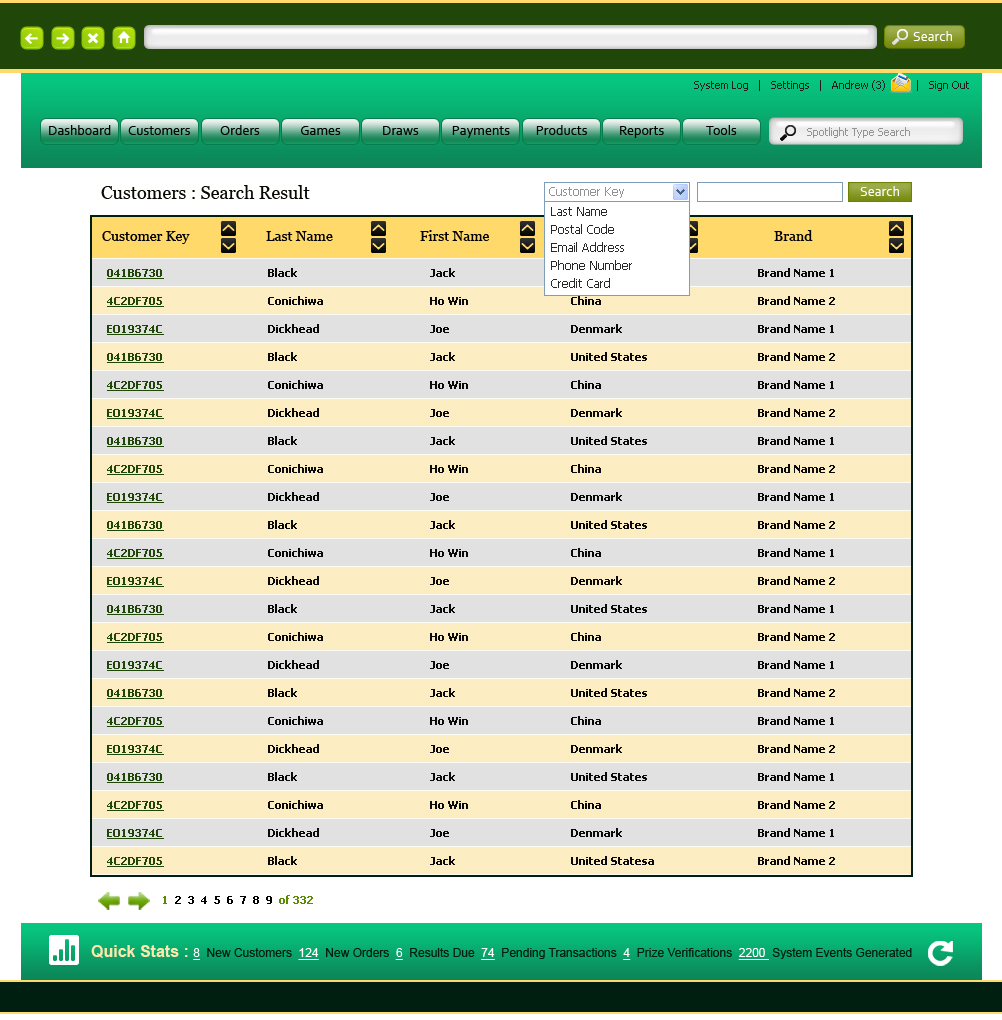
Task: Select Email Address from the dropdown list
Action: click(x=588, y=247)
